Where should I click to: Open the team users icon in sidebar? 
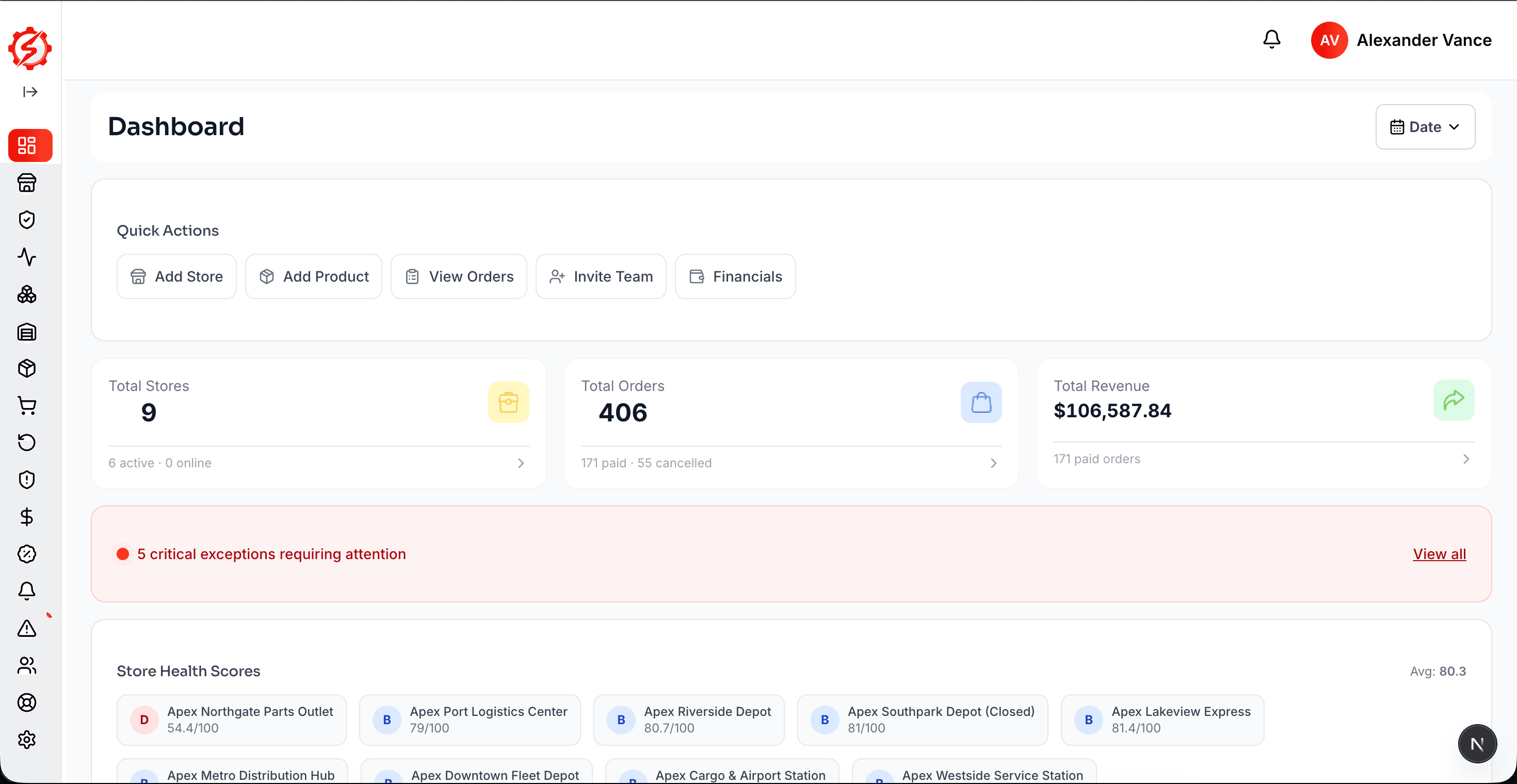(x=27, y=666)
